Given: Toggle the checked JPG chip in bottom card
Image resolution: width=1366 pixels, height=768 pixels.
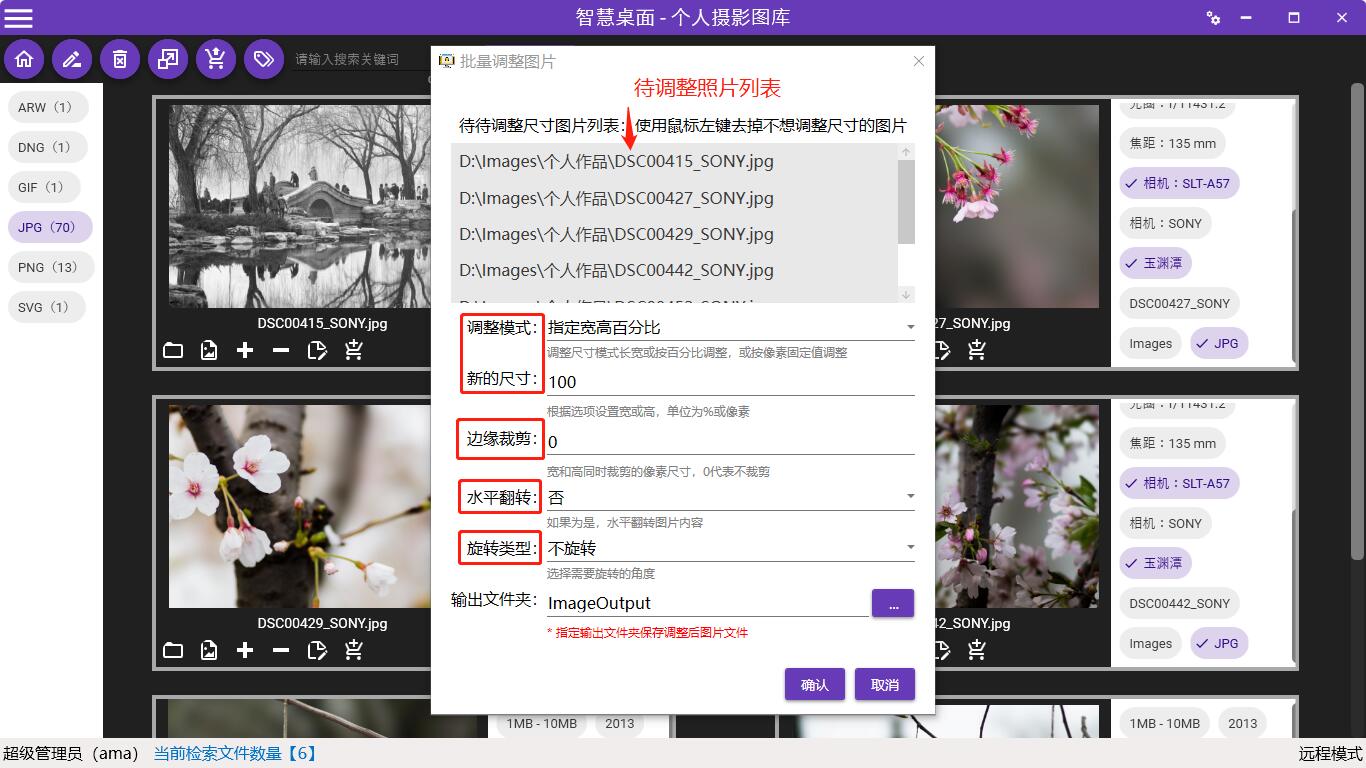Looking at the screenshot, I should tap(1218, 643).
